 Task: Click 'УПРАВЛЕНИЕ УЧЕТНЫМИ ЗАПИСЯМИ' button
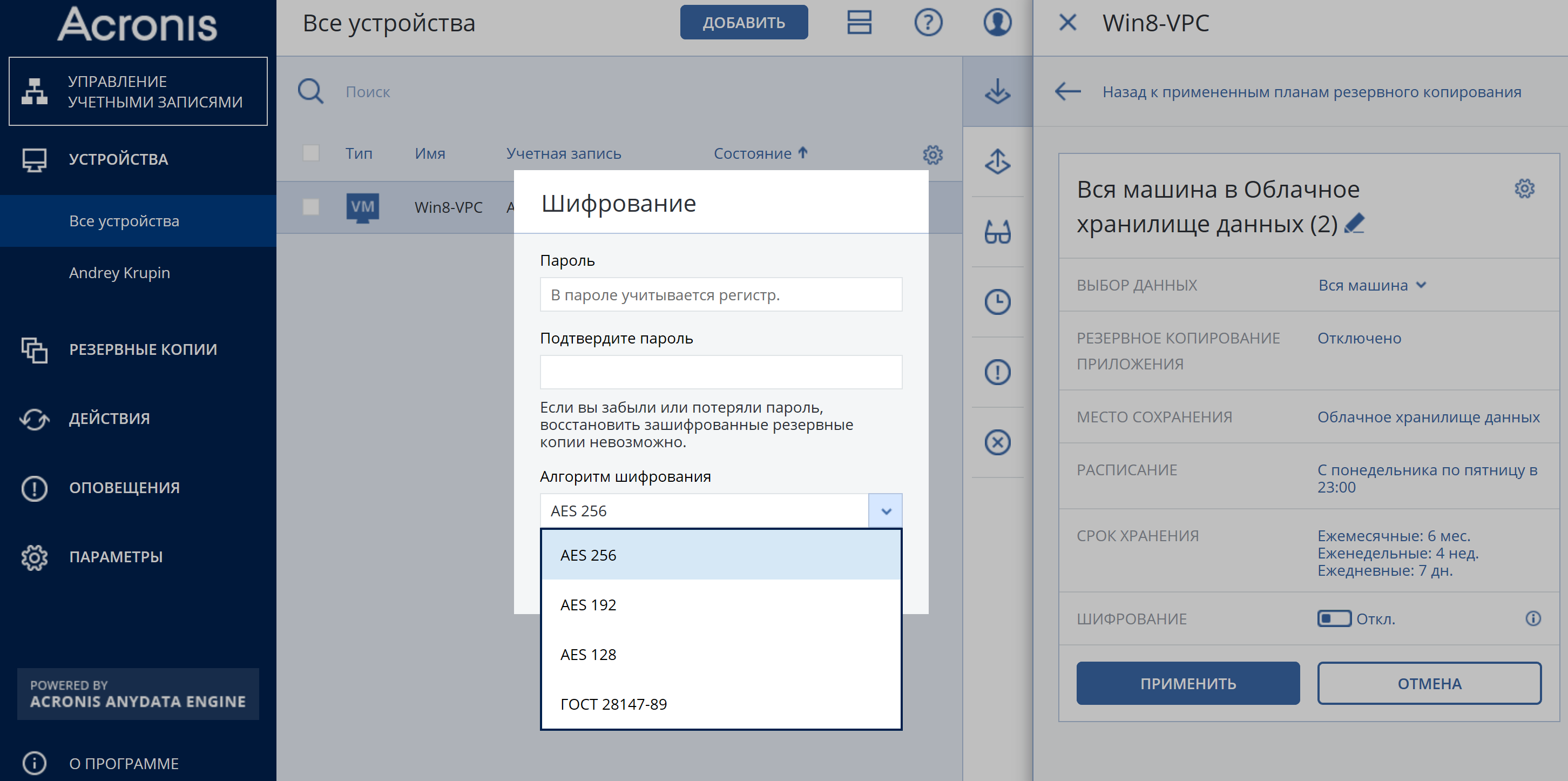pos(138,91)
